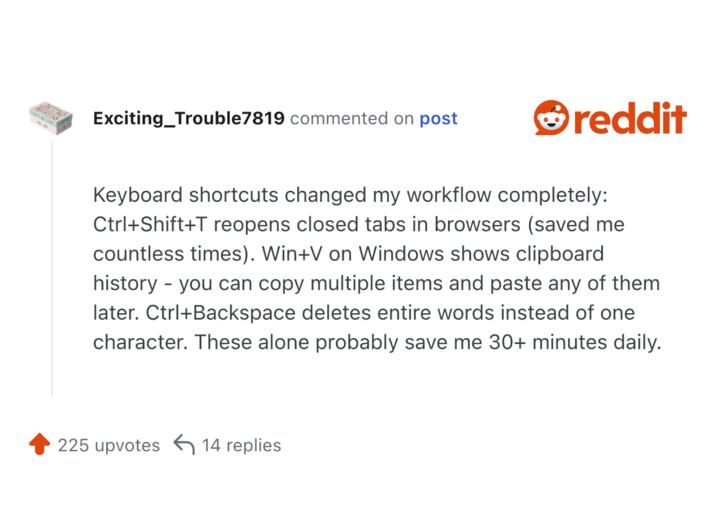This screenshot has width=716, height=529.
Task: Click the "225 upvotes" count
Action: tap(108, 445)
